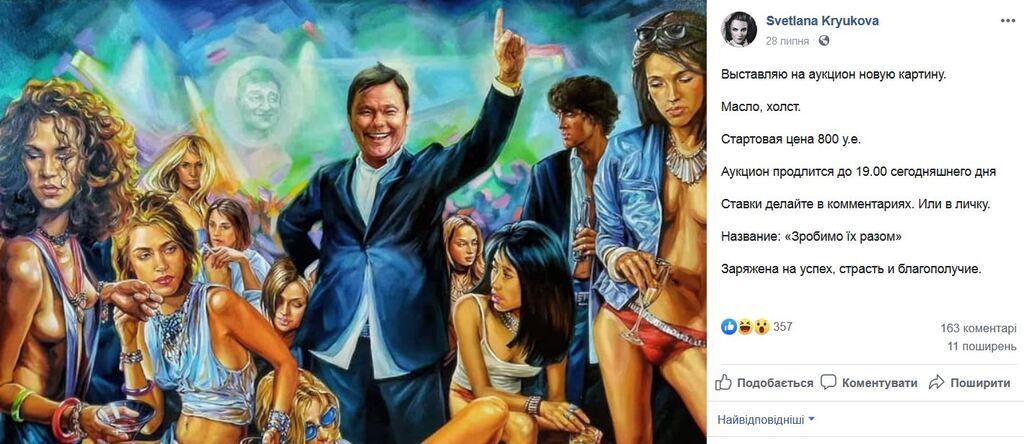Click the speech bubble comment icon
The width and height of the screenshot is (1024, 444).
(x=828, y=383)
